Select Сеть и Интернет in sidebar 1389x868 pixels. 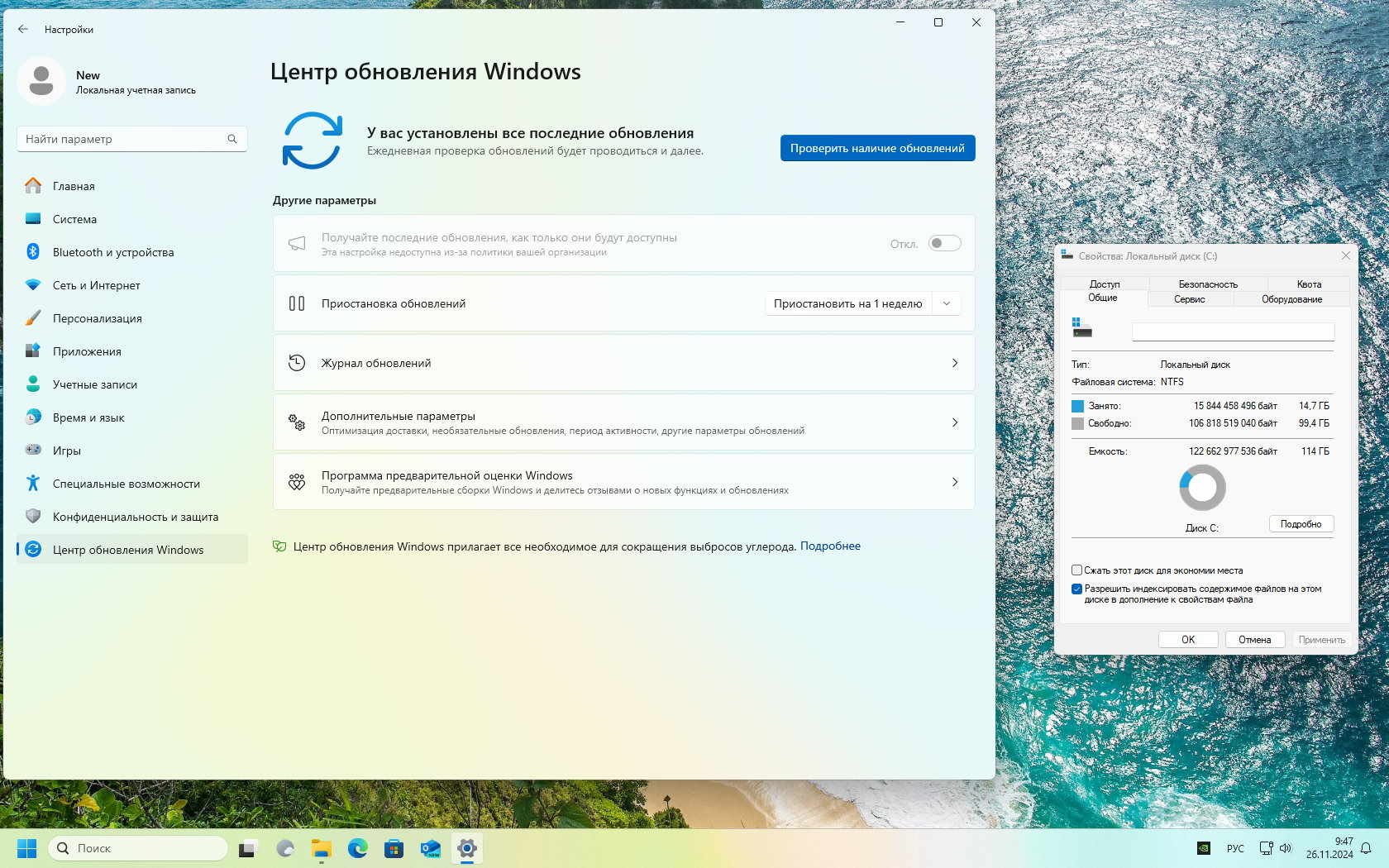pyautogui.click(x=132, y=285)
